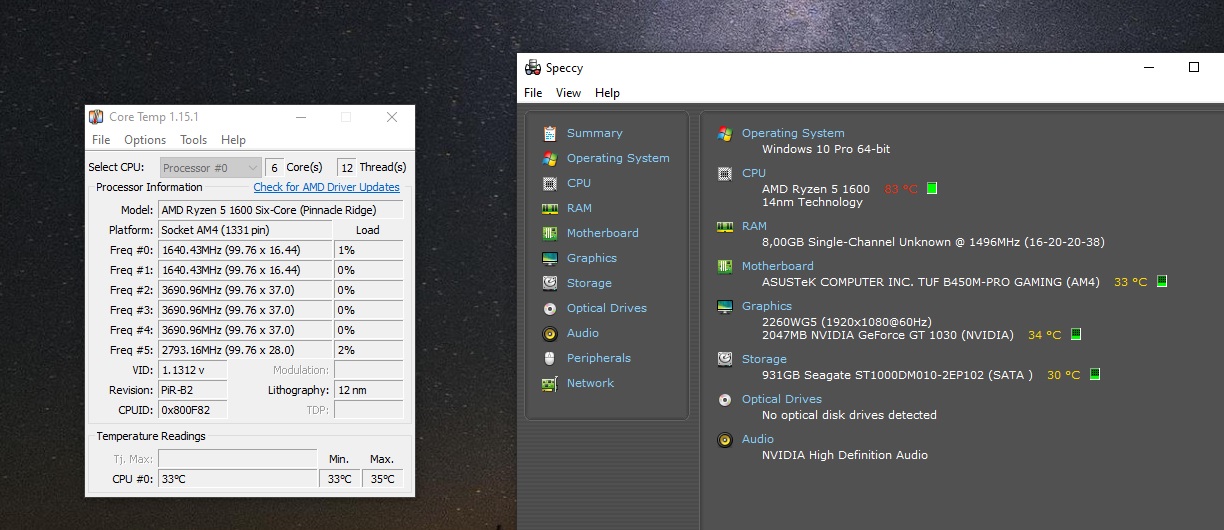1224x530 pixels.
Task: Click the Motherboard icon beside the summary heading
Action: (x=725, y=266)
